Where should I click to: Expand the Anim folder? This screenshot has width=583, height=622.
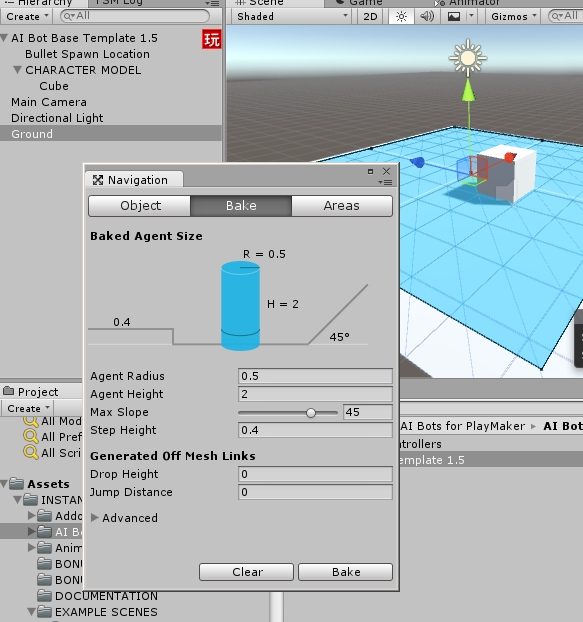32,548
